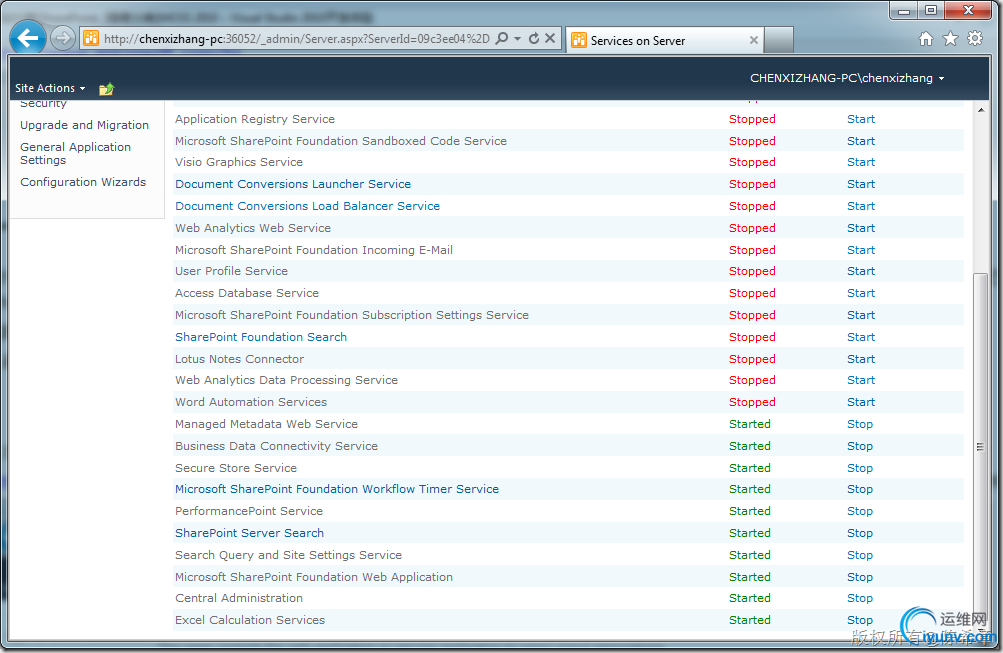
Task: Open browser Tools gear icon
Action: coord(975,38)
